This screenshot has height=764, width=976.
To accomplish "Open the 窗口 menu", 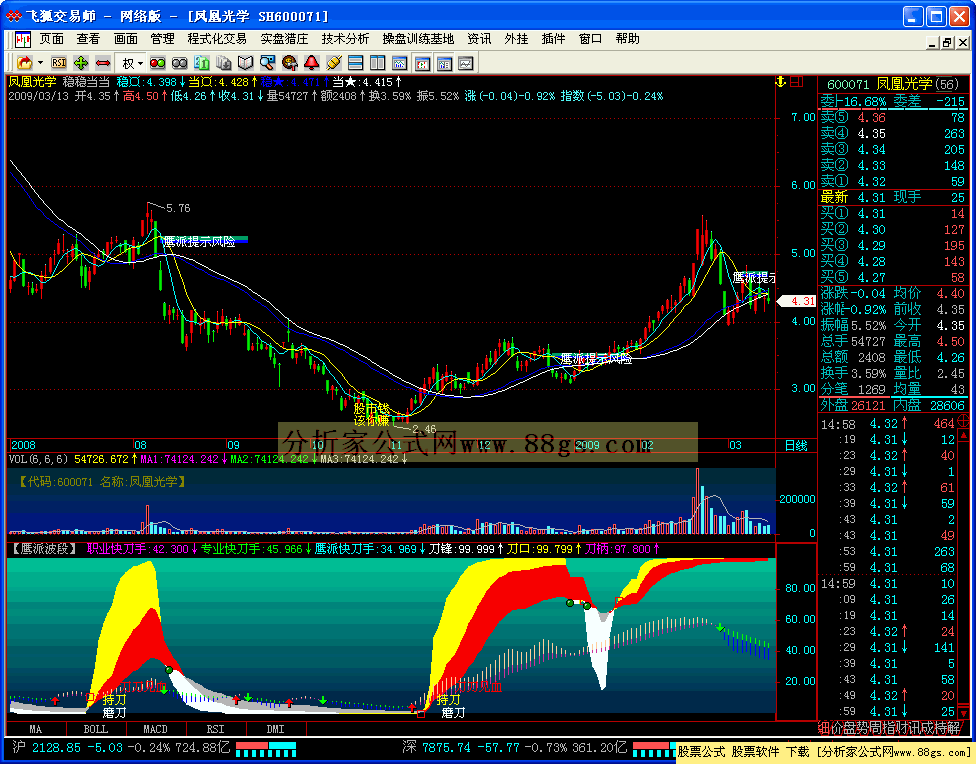I will click(x=590, y=39).
